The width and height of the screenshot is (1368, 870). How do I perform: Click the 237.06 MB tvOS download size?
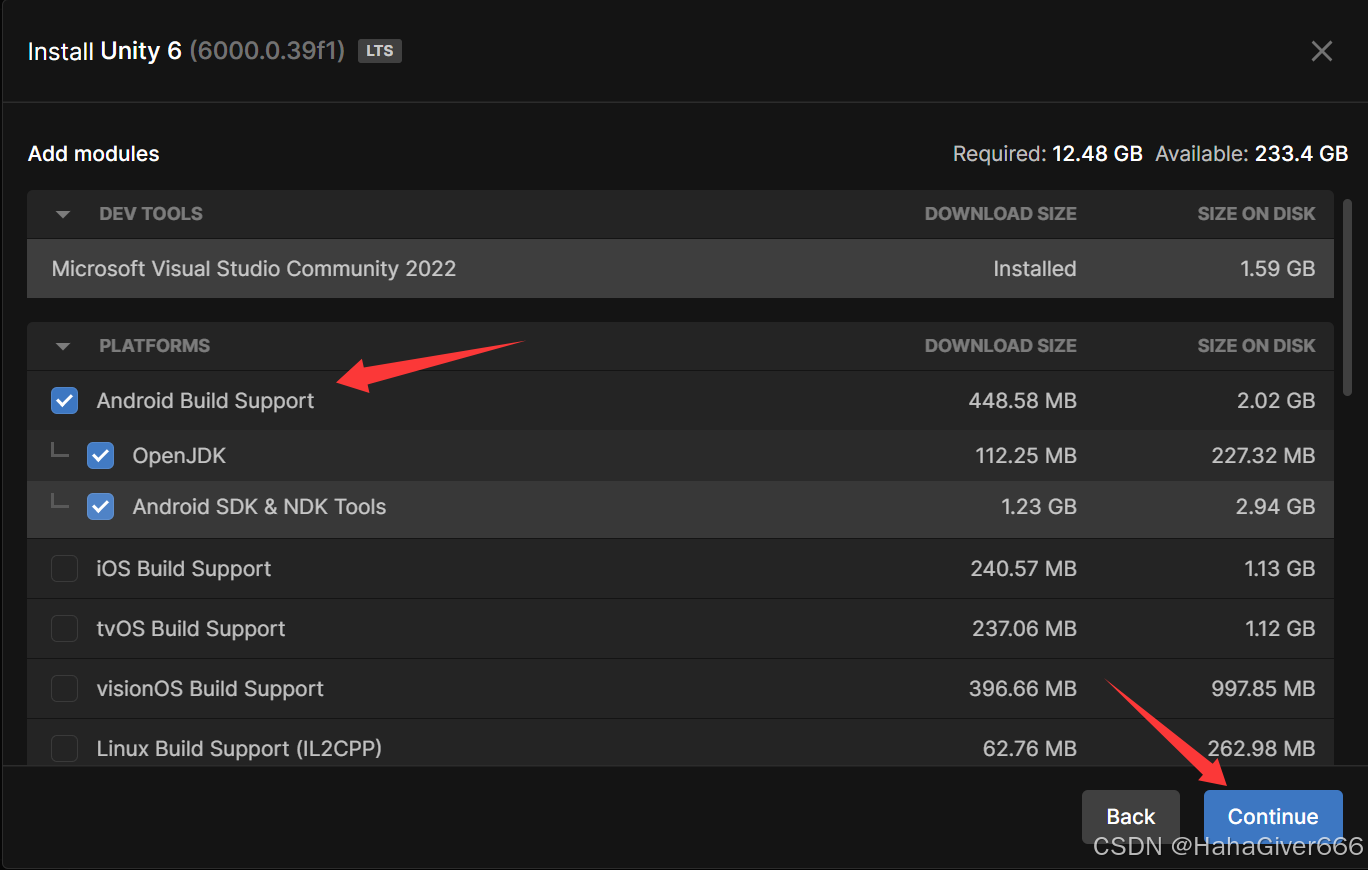(x=1025, y=629)
